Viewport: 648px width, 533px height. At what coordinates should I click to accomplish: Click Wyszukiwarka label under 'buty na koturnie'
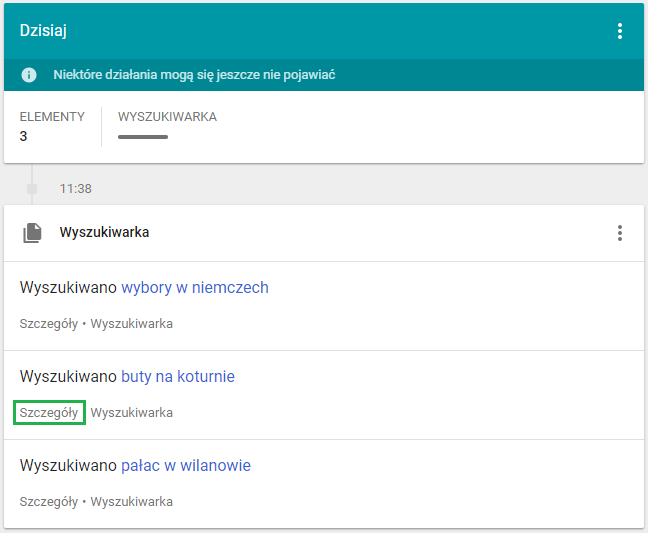(x=131, y=413)
